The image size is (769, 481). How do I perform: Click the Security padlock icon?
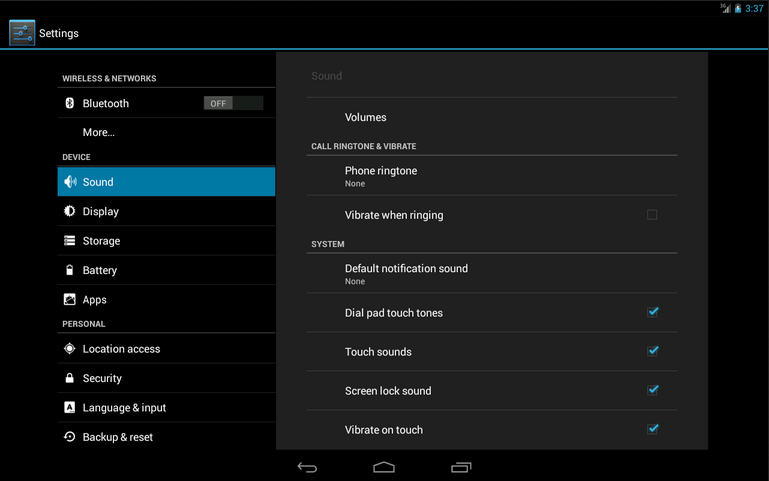pos(70,378)
